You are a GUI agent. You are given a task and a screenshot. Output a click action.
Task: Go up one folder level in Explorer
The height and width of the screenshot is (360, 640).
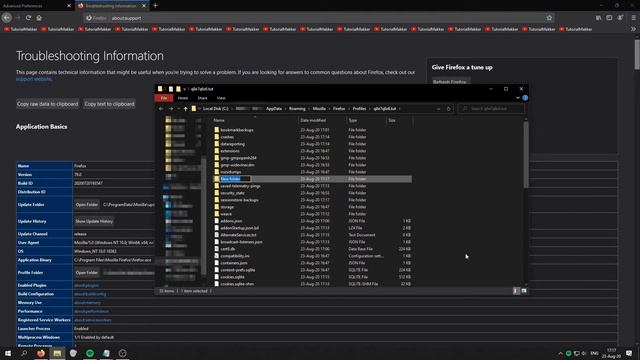[x=186, y=109]
